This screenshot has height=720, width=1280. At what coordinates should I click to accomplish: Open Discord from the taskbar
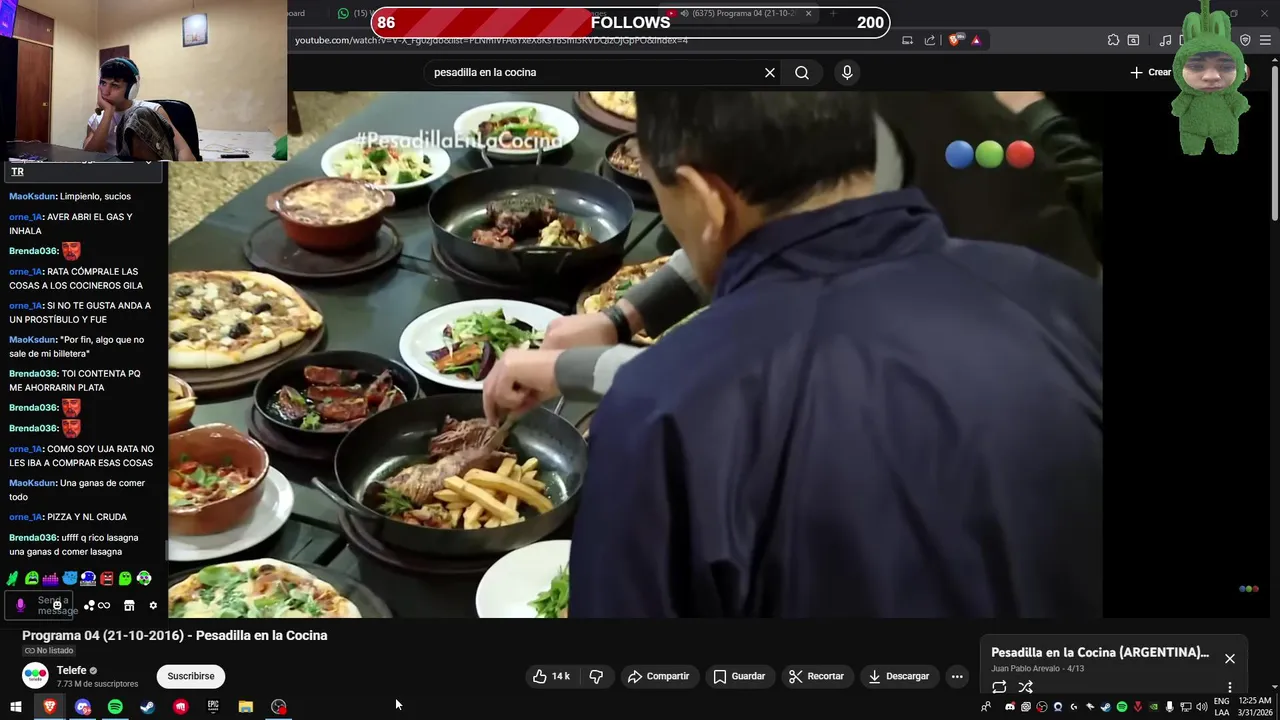click(83, 707)
